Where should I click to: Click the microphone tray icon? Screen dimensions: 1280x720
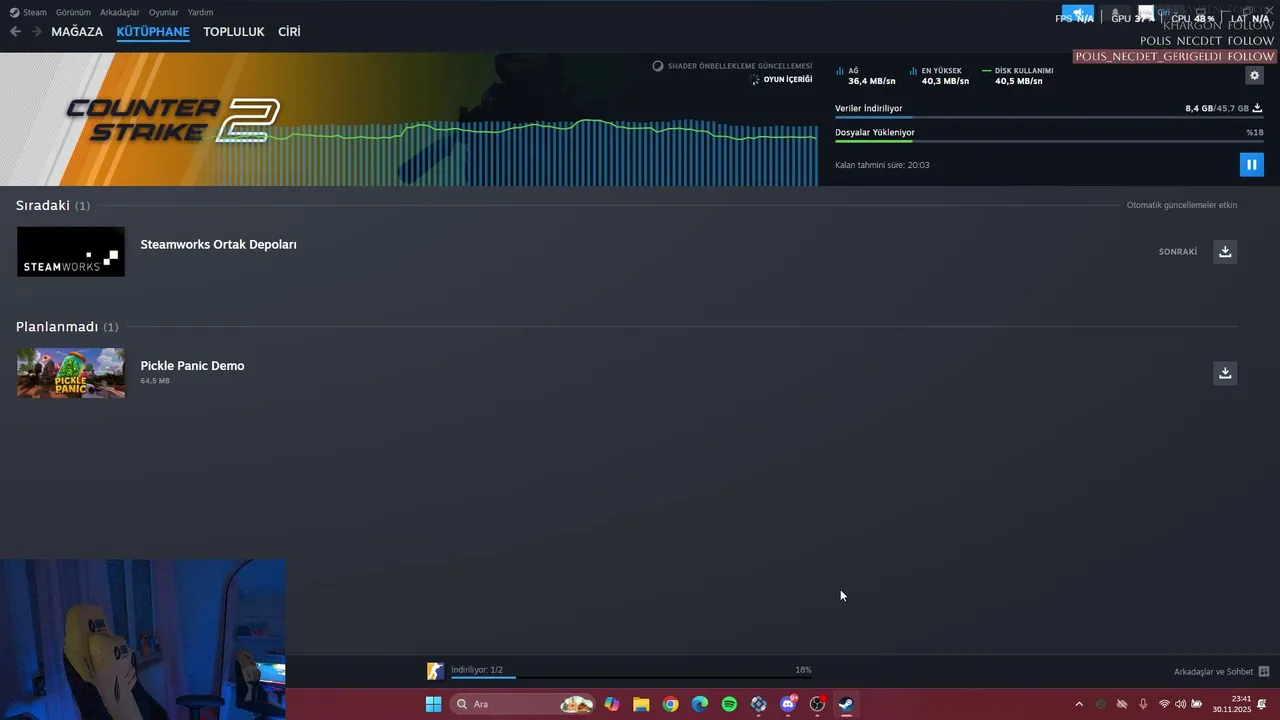point(1143,704)
